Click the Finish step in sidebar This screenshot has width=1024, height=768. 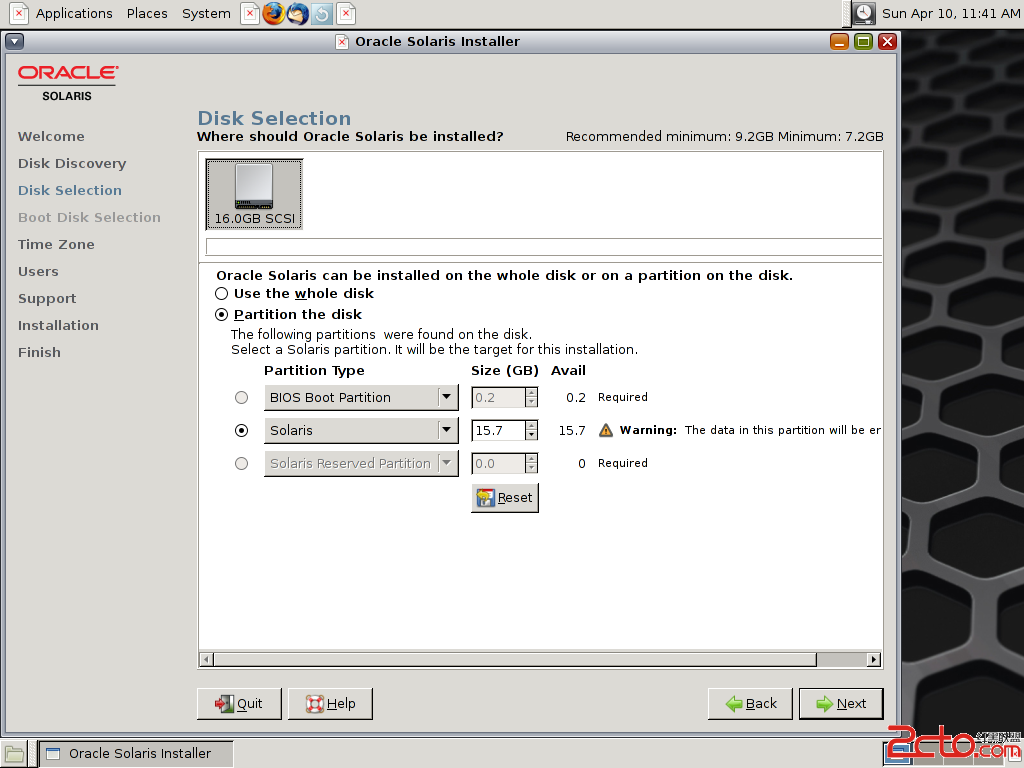click(39, 353)
